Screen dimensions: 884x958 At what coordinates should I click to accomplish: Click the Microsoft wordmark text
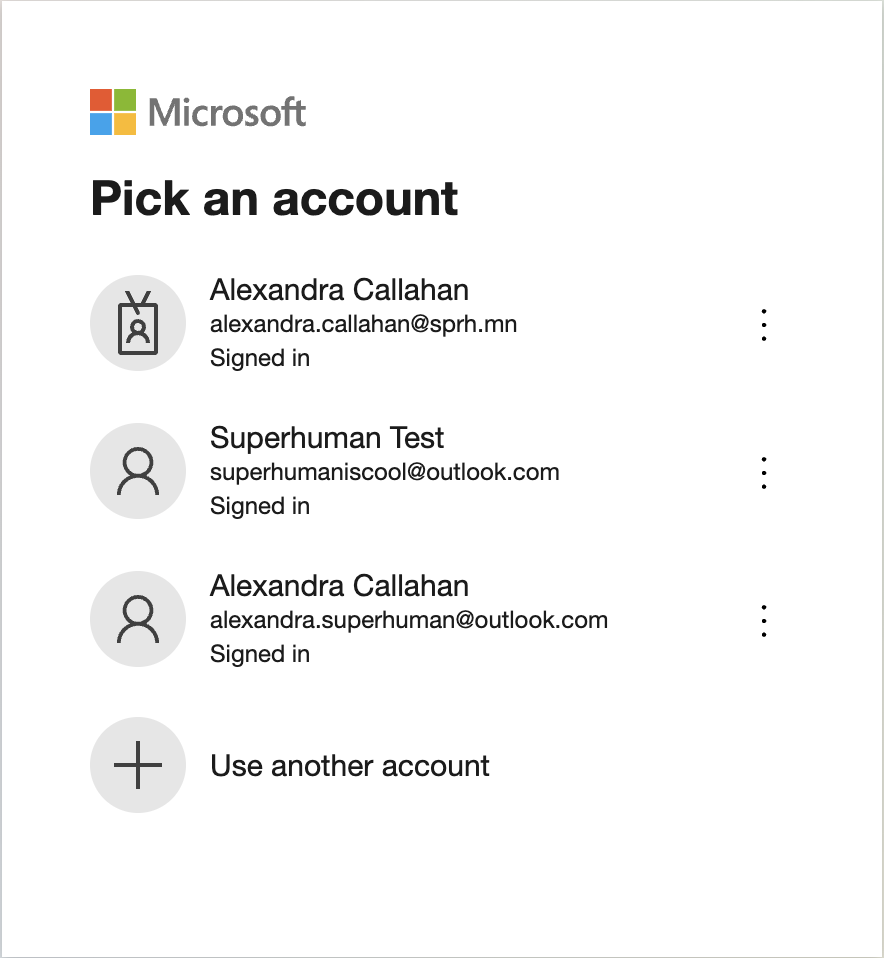pyautogui.click(x=227, y=113)
